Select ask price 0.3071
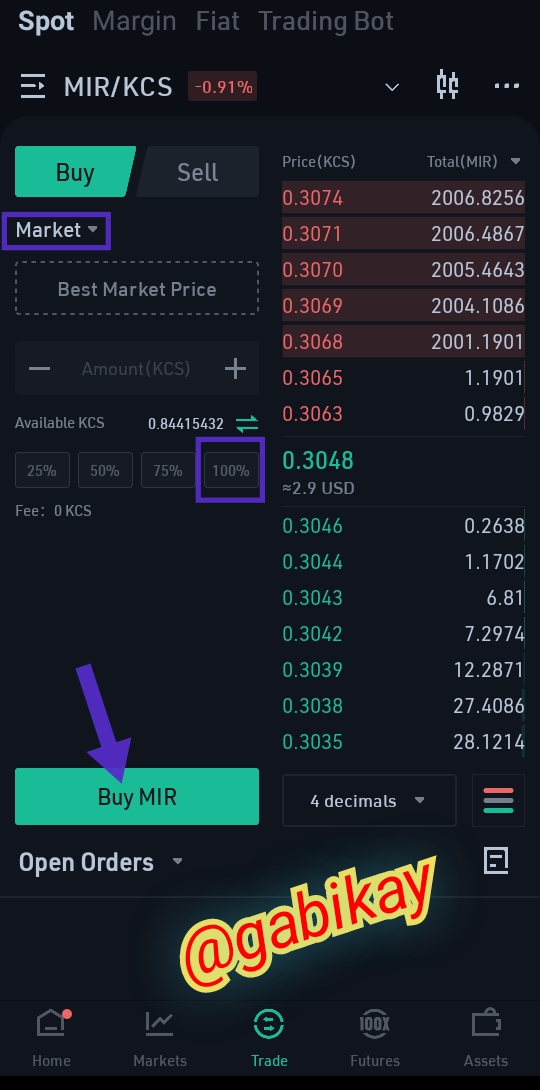 pyautogui.click(x=312, y=234)
